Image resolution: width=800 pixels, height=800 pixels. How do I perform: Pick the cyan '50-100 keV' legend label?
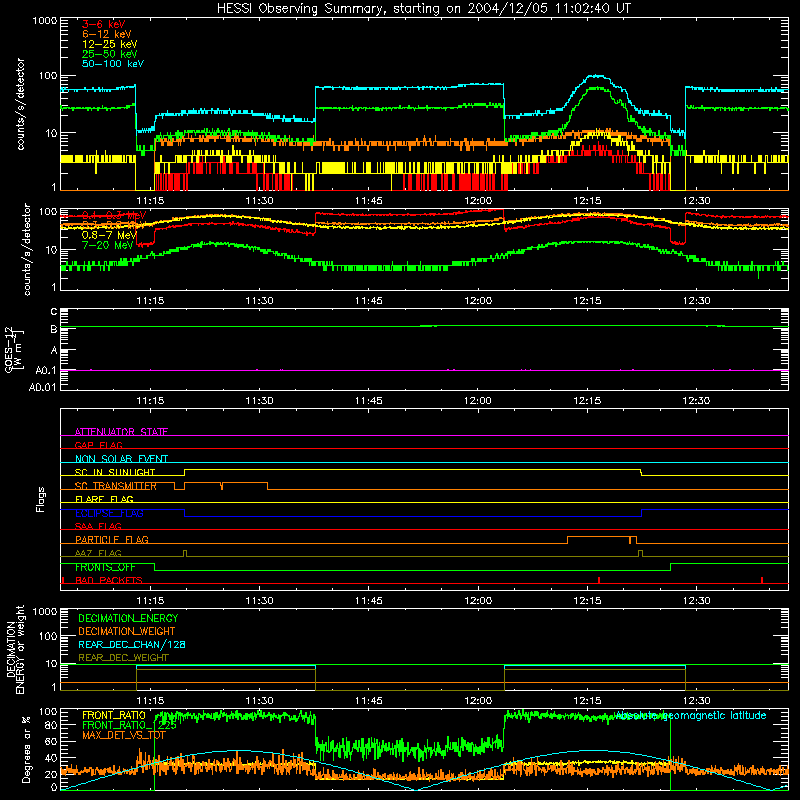click(x=113, y=64)
